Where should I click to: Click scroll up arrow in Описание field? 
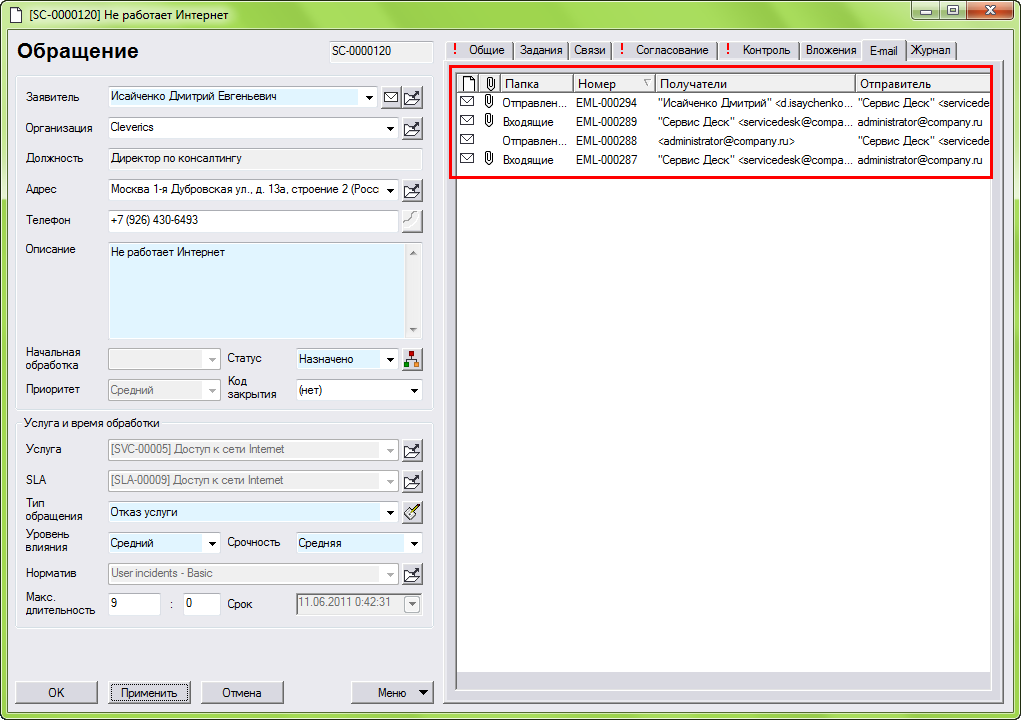pos(413,253)
